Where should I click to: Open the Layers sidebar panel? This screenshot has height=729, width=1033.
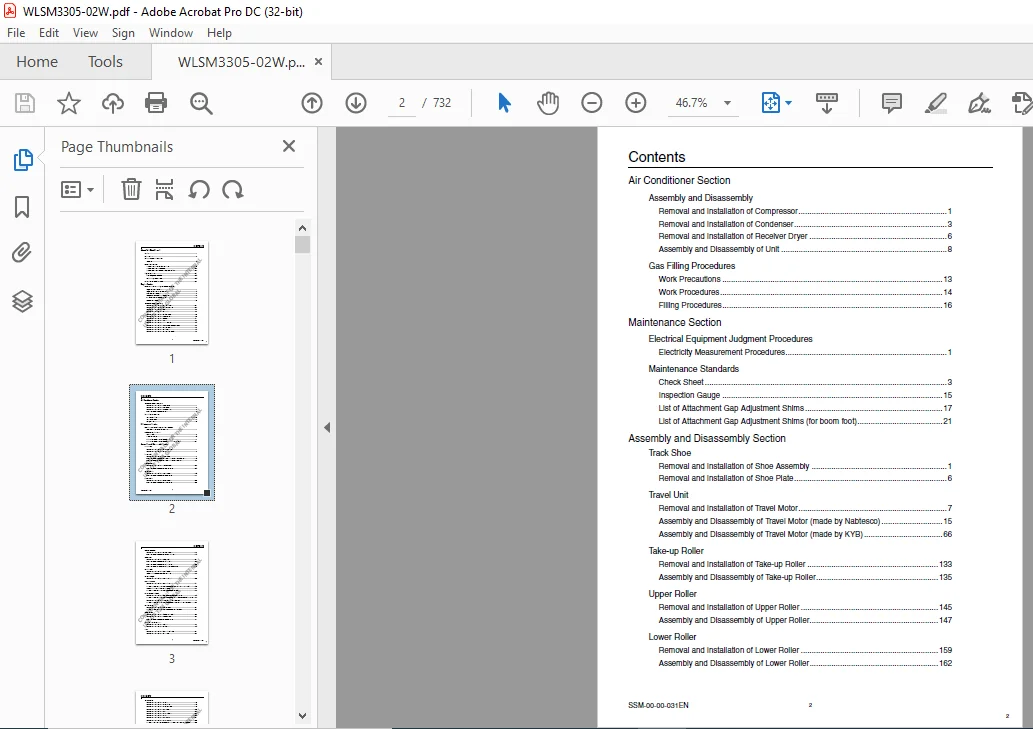(x=22, y=301)
